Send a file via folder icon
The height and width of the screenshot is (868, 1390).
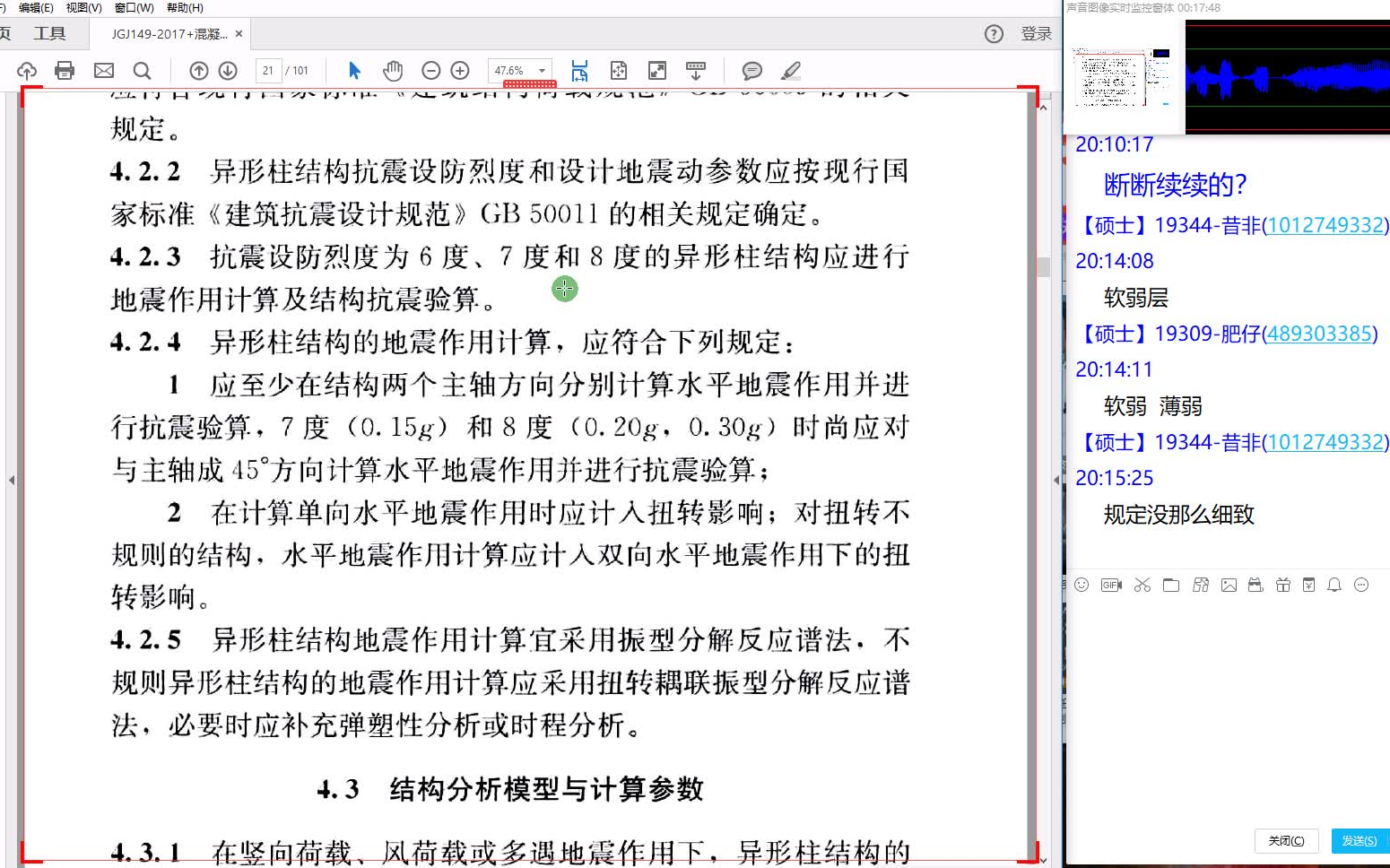coord(1171,585)
